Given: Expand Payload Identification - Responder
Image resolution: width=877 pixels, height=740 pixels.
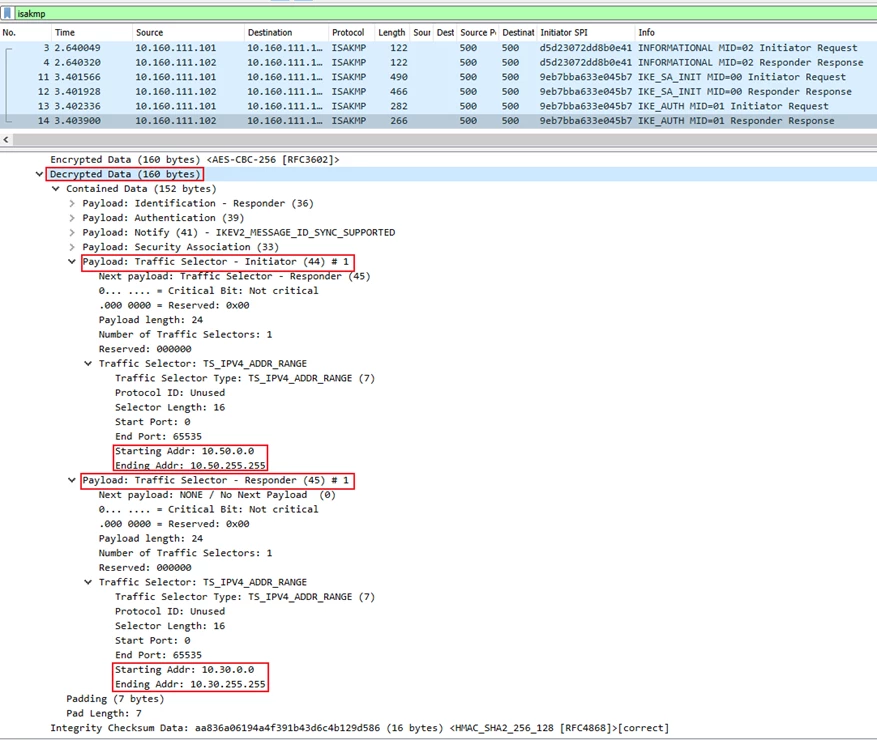Looking at the screenshot, I should pos(72,203).
